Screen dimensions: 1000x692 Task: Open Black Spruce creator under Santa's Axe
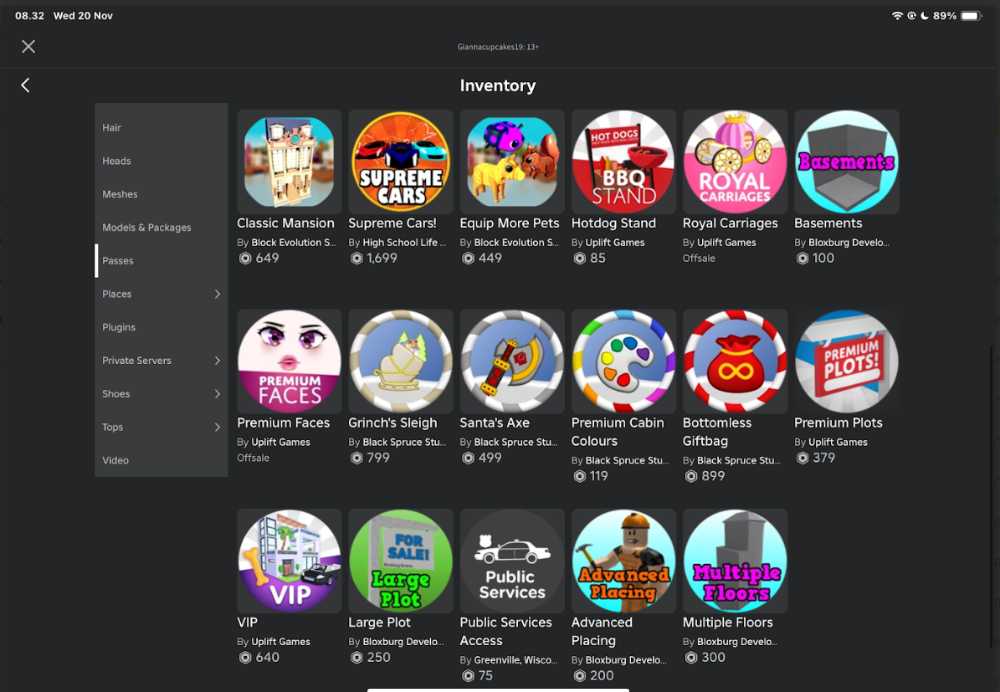pos(516,442)
